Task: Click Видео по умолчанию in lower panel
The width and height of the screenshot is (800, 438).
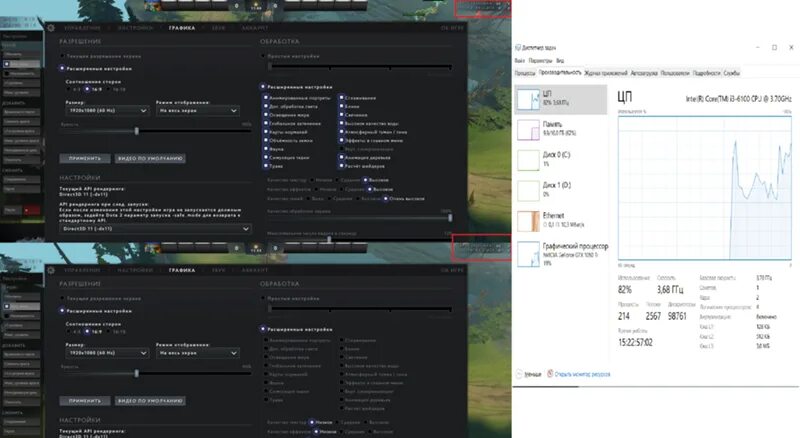Action: [x=150, y=401]
